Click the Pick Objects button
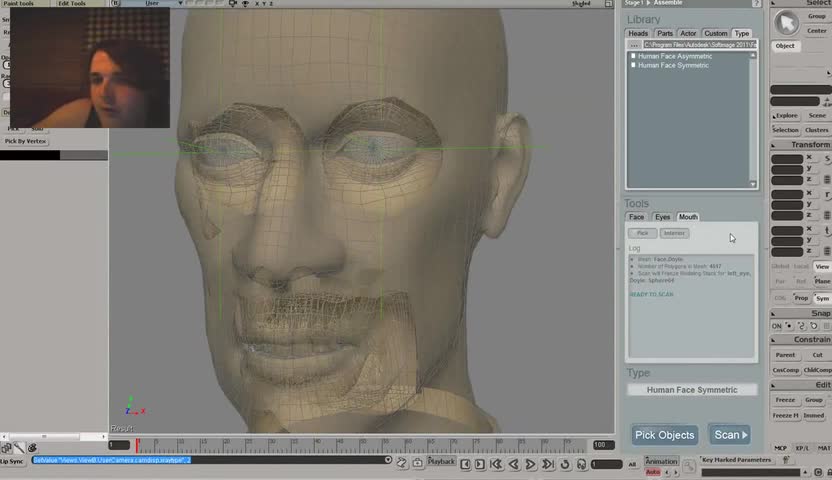Screen dimensions: 832x480 (x=664, y=435)
